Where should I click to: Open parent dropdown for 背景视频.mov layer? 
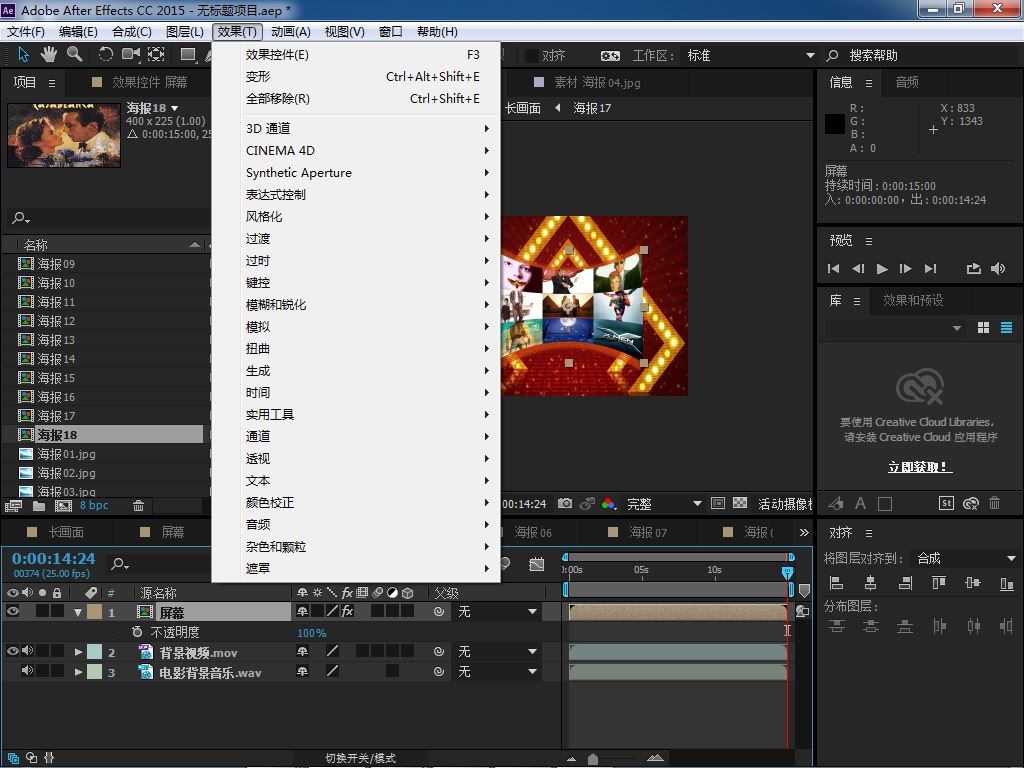[497, 652]
